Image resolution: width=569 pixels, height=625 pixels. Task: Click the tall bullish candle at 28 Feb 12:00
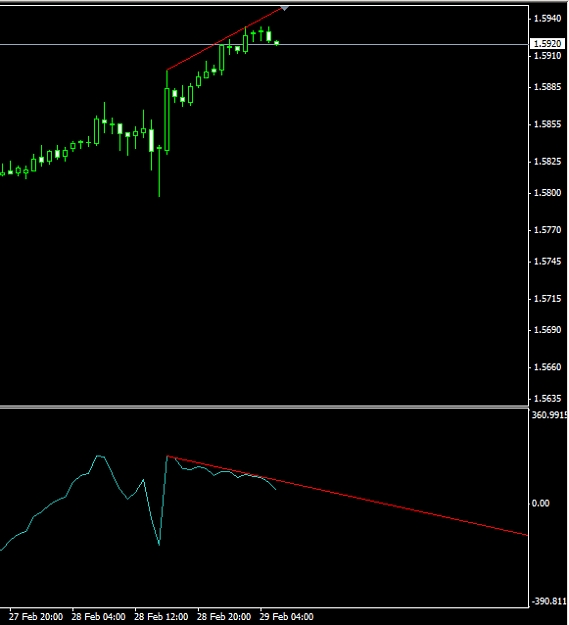pos(167,120)
